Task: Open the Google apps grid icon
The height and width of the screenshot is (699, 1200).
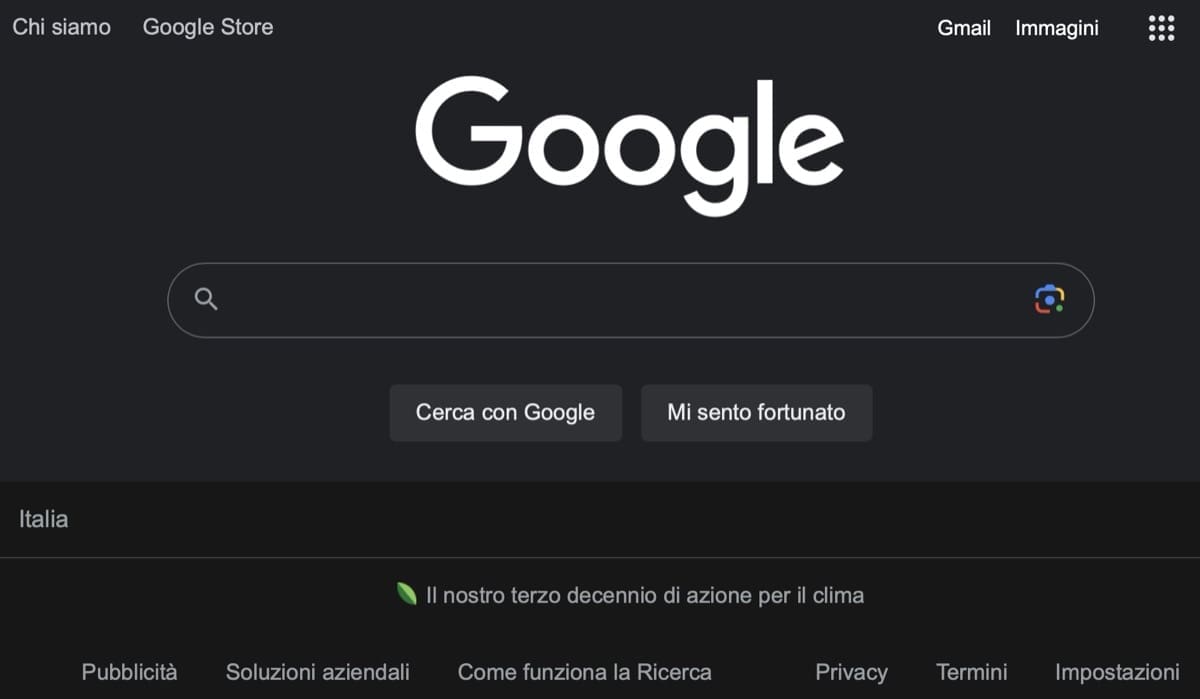Action: pos(1160,28)
